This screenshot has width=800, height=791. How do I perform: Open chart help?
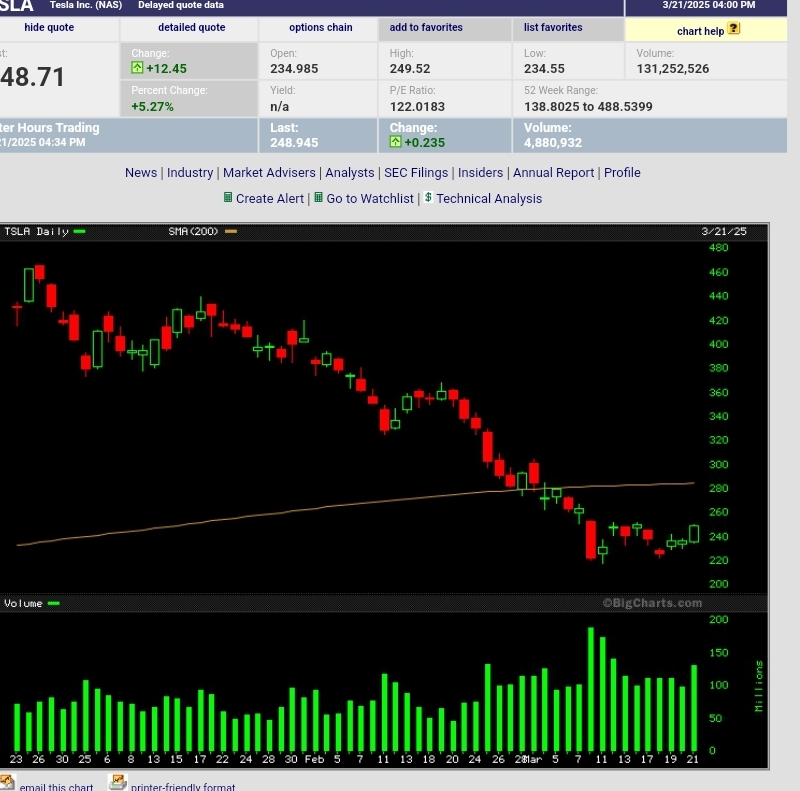click(x=700, y=31)
